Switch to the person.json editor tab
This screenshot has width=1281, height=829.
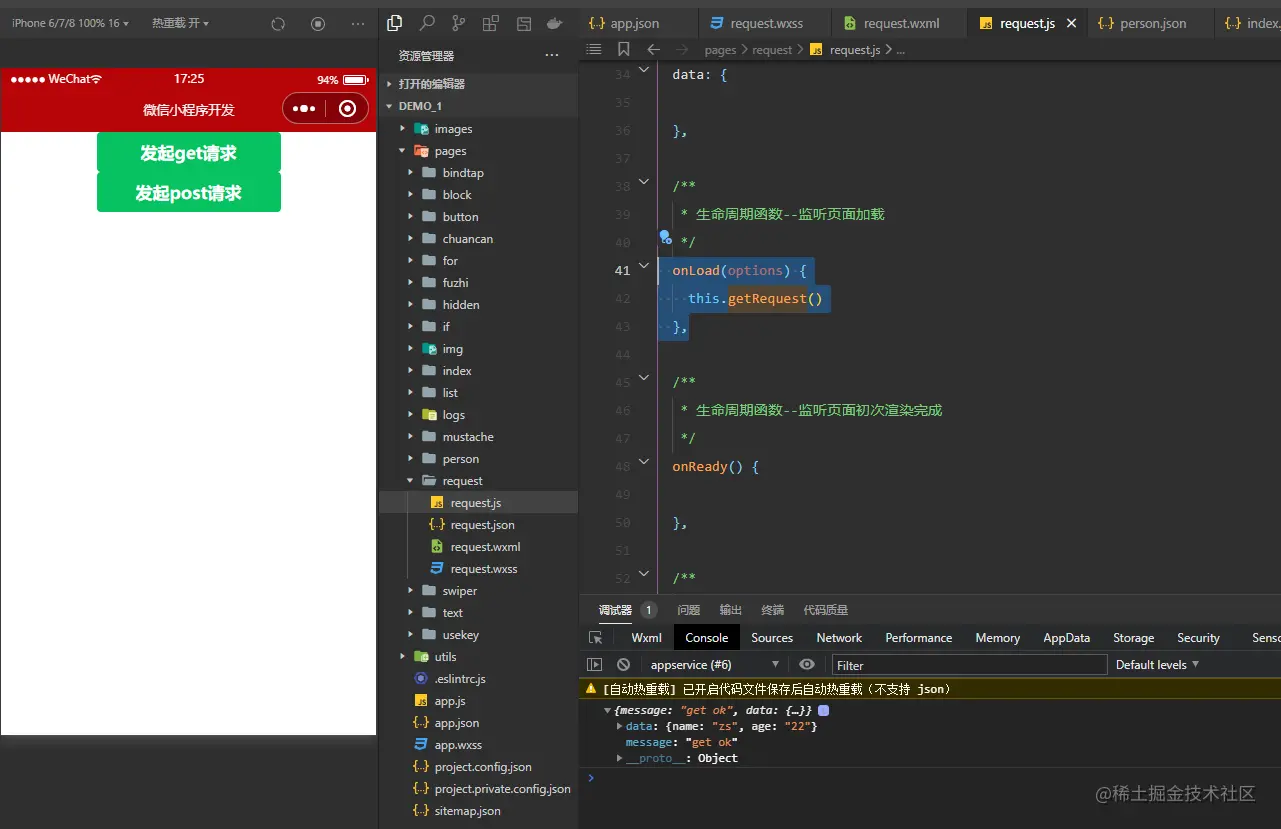1150,23
